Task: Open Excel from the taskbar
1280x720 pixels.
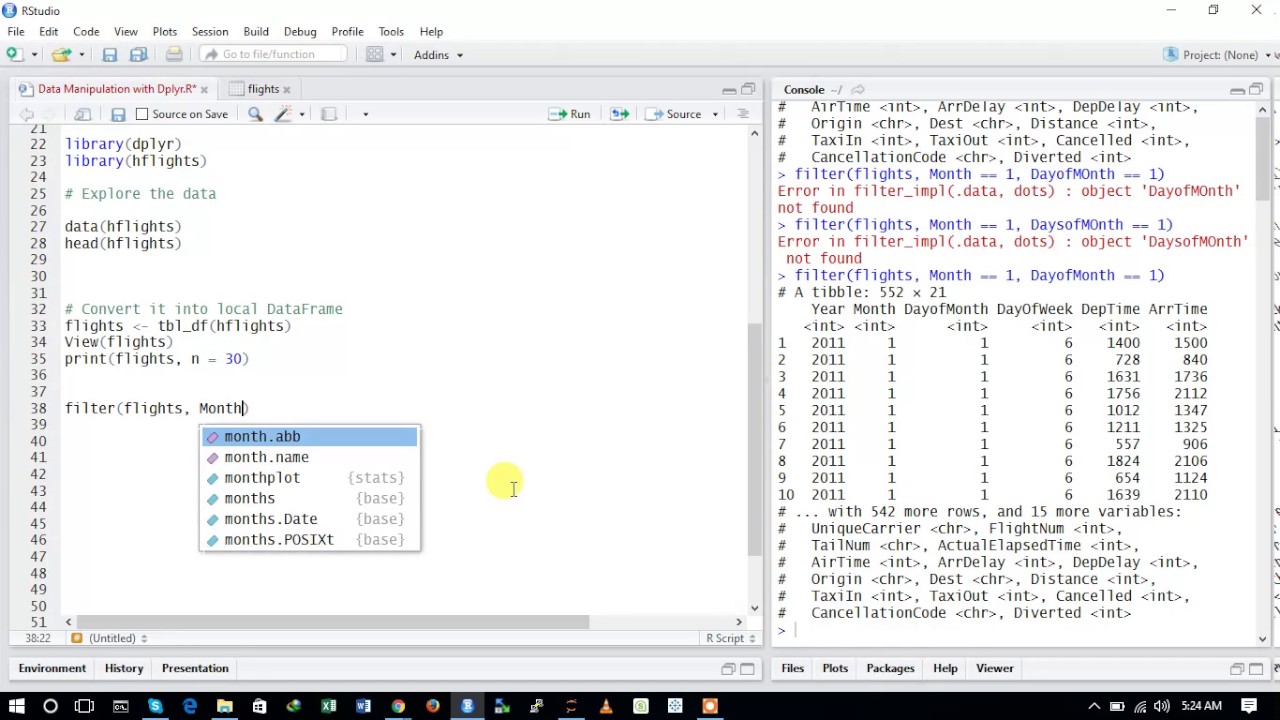Action: [x=328, y=706]
